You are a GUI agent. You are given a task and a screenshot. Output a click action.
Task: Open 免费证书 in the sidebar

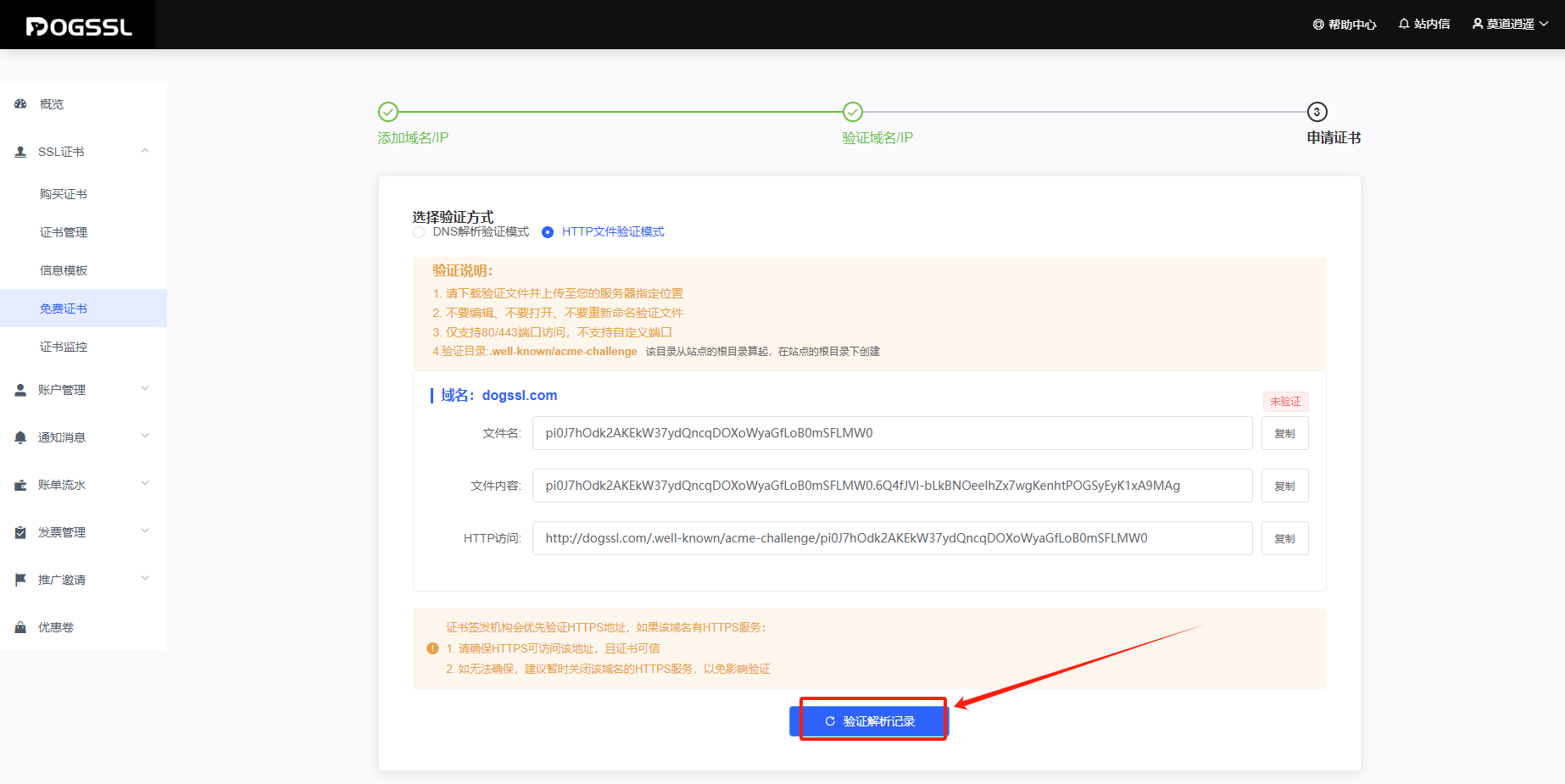coord(83,309)
